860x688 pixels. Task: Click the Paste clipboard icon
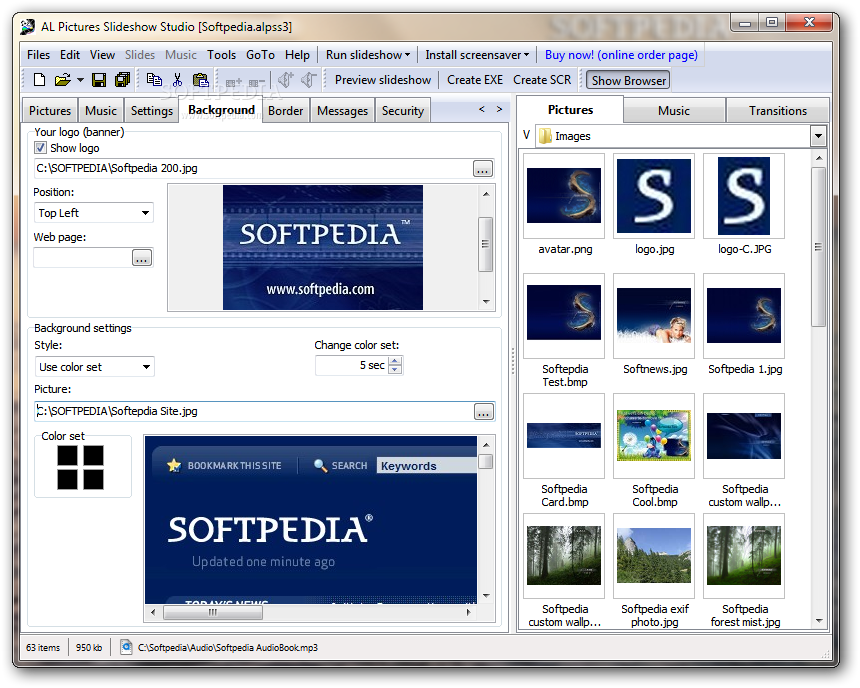[x=201, y=80]
